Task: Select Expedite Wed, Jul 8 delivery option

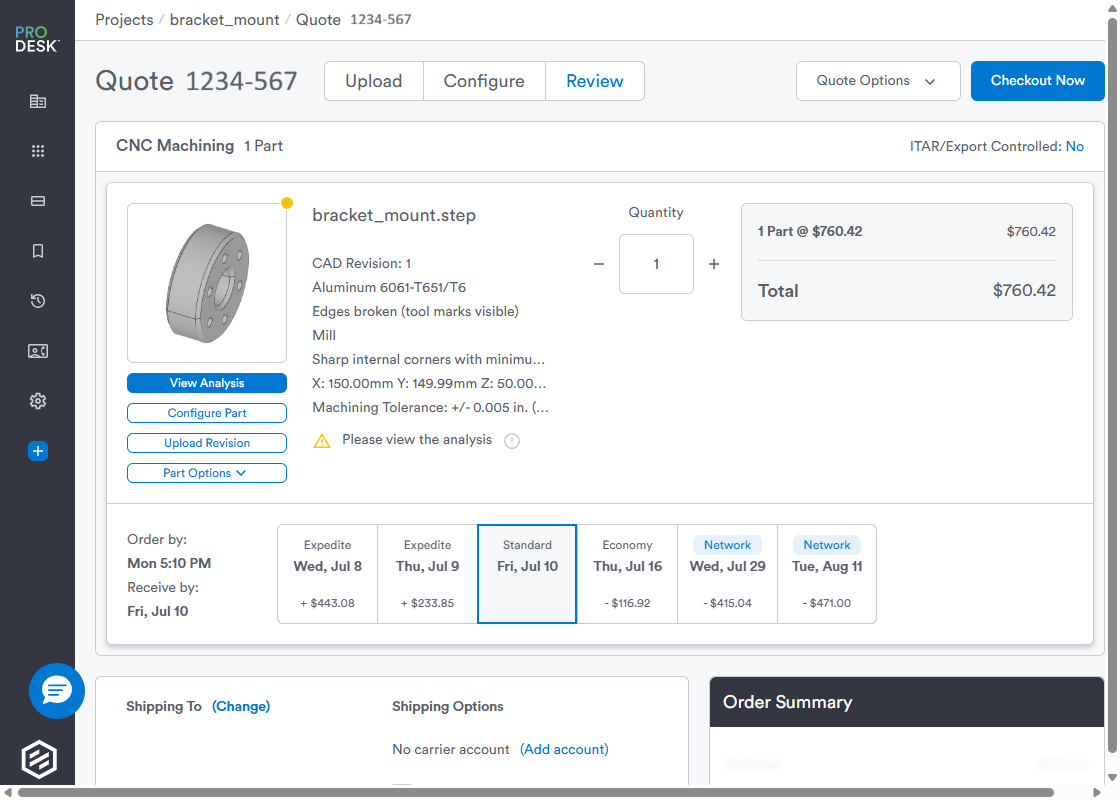Action: [x=327, y=574]
